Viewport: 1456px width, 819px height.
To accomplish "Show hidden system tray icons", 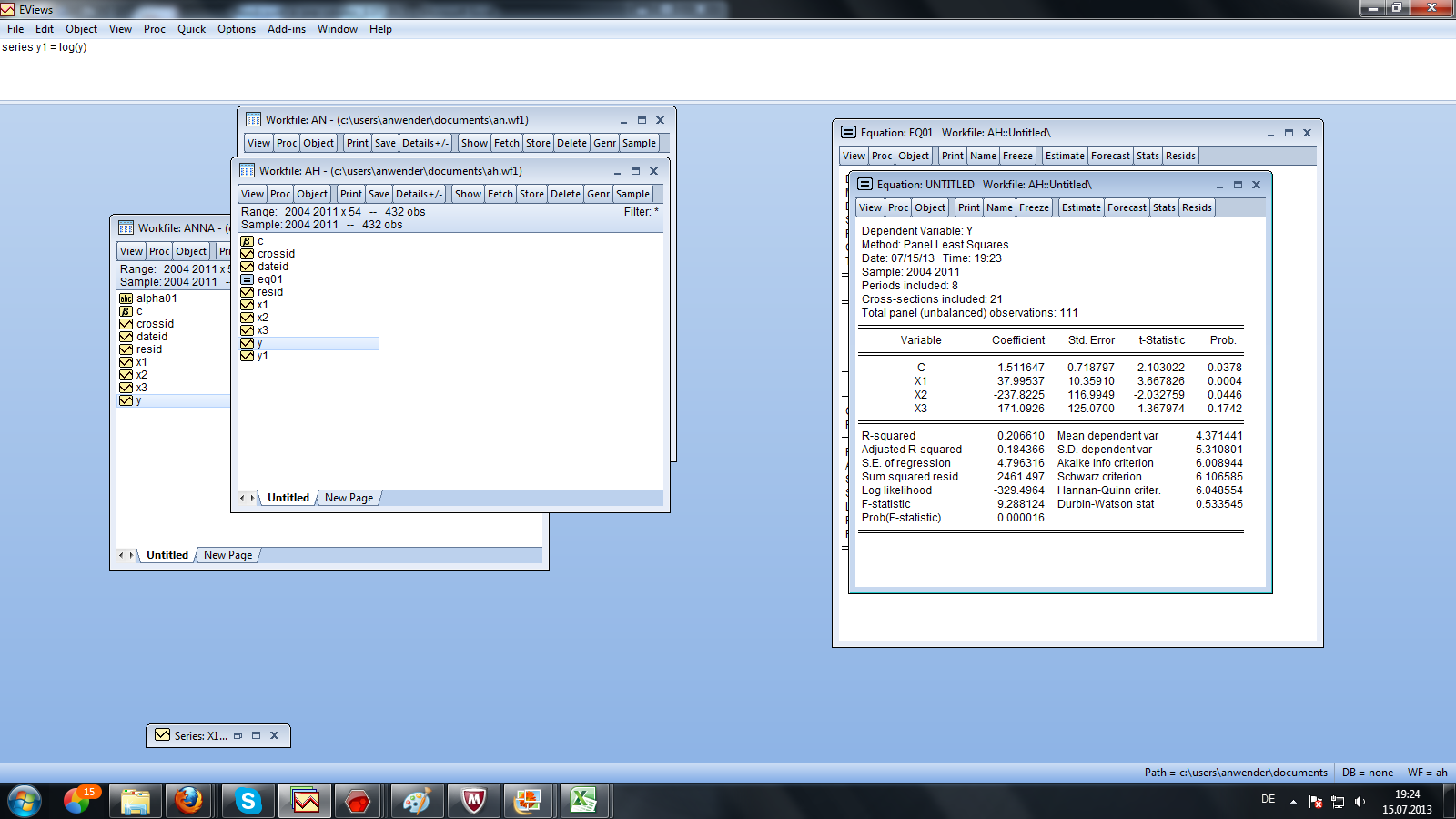I will [1293, 802].
